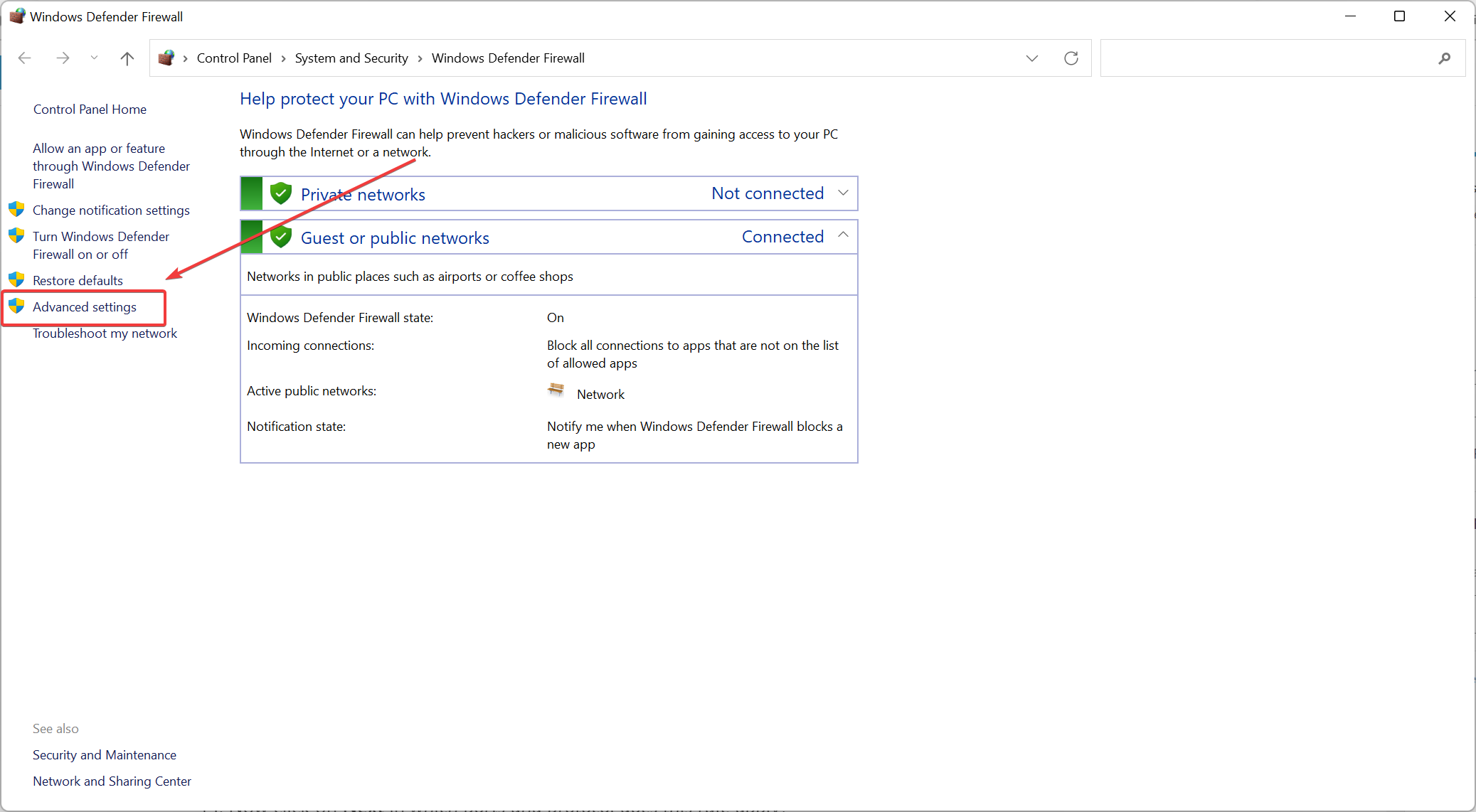Image resolution: width=1476 pixels, height=812 pixels.
Task: Click shield icon beside Change notification settings
Action: coord(16,209)
